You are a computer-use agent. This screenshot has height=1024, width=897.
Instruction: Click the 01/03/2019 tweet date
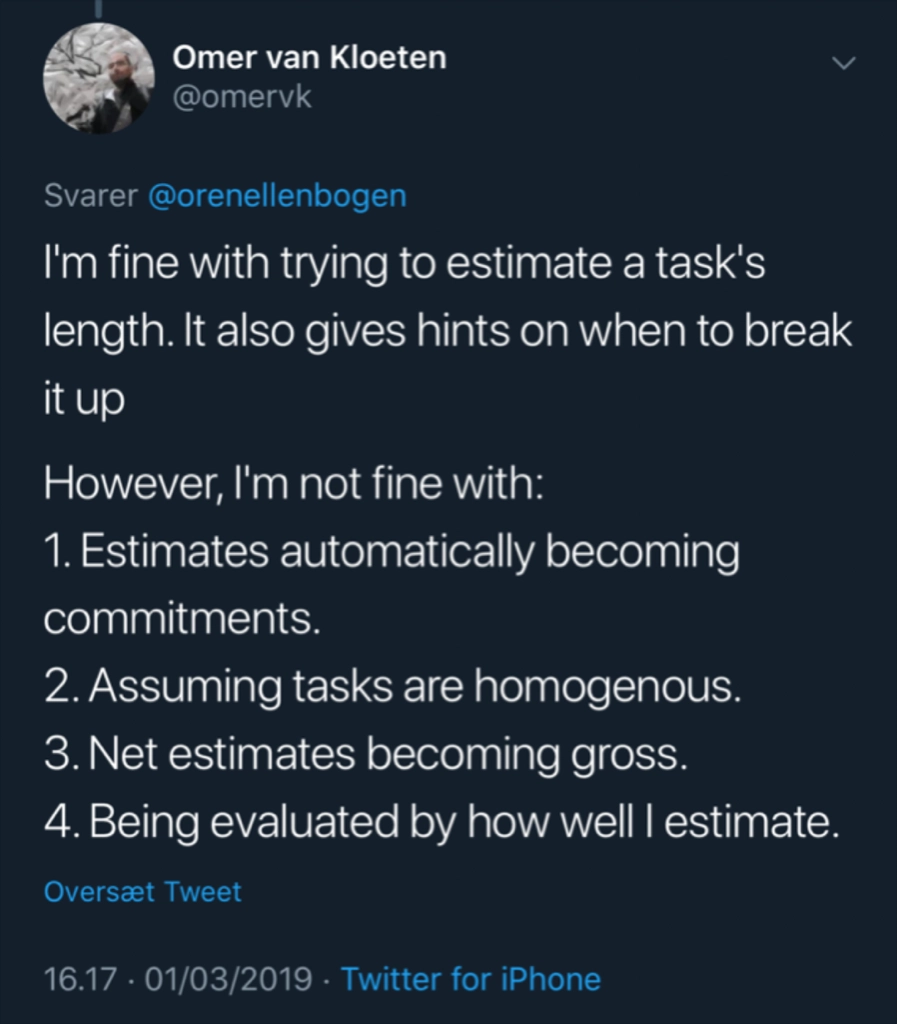228,979
